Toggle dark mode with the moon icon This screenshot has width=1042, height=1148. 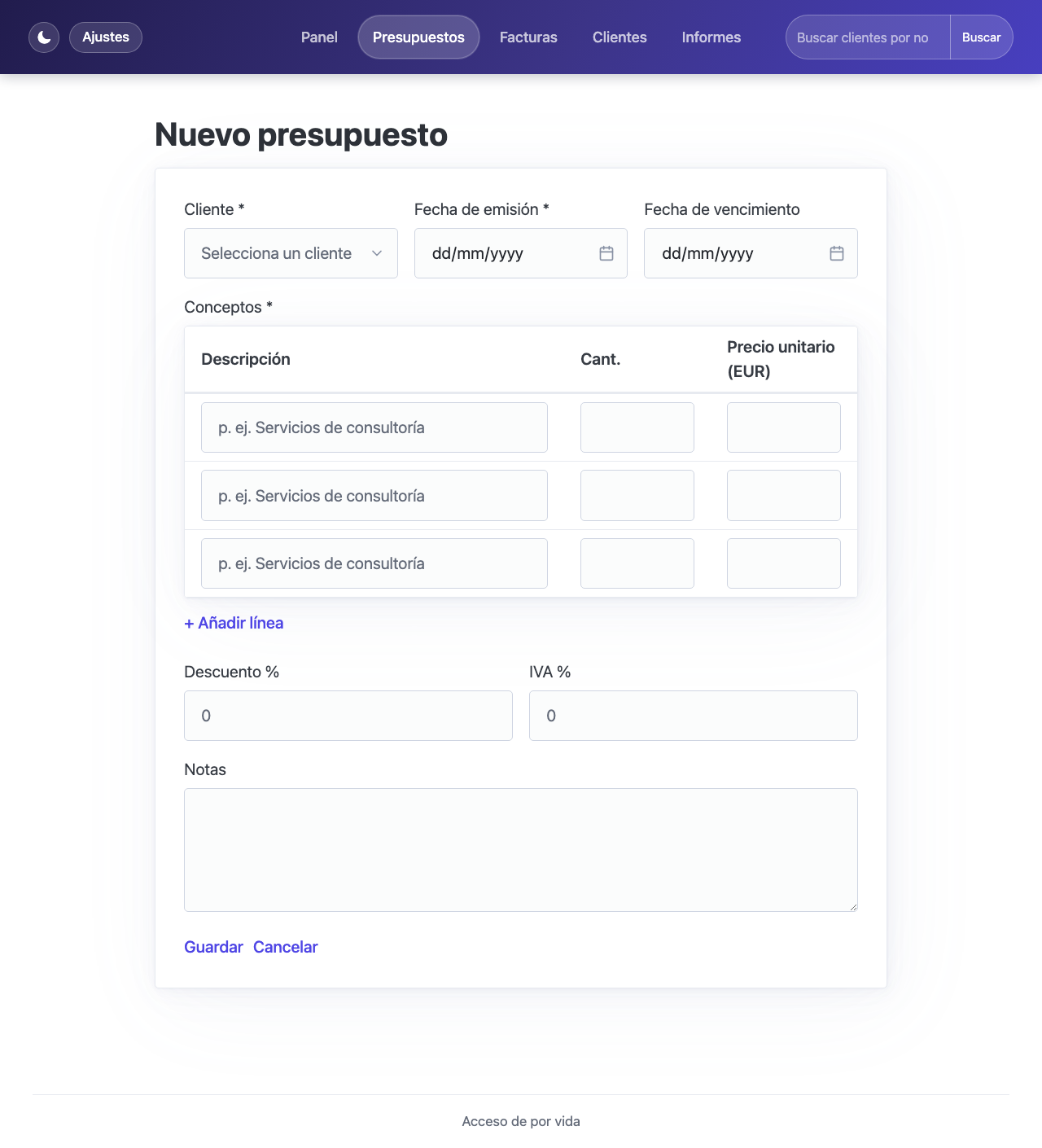(44, 37)
